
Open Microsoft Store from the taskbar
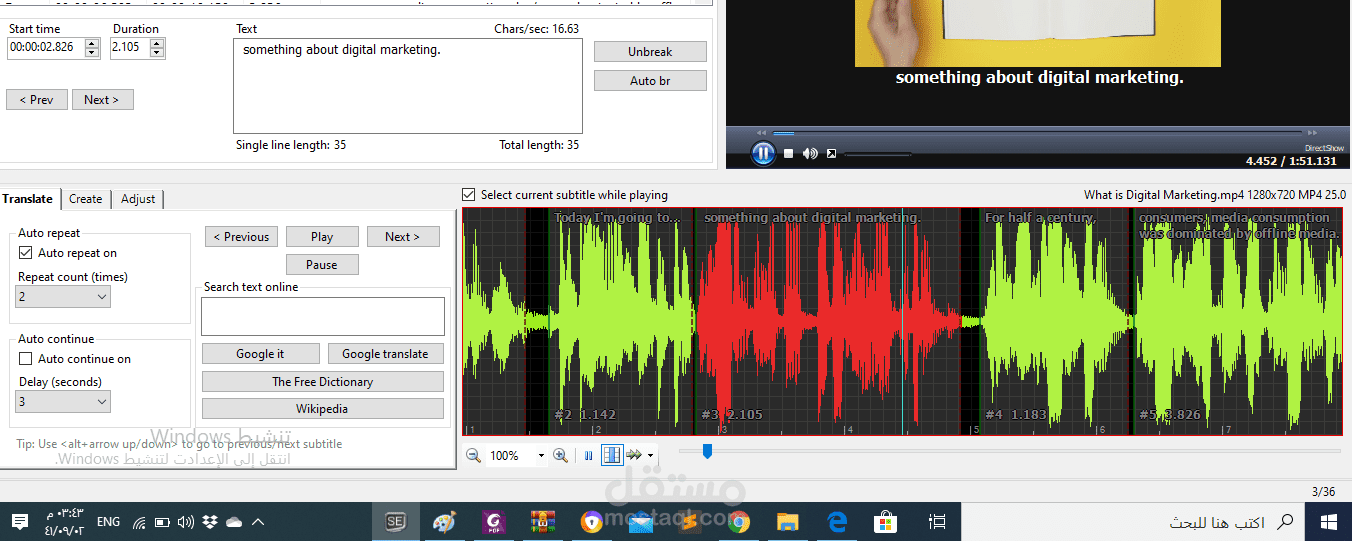tap(886, 521)
